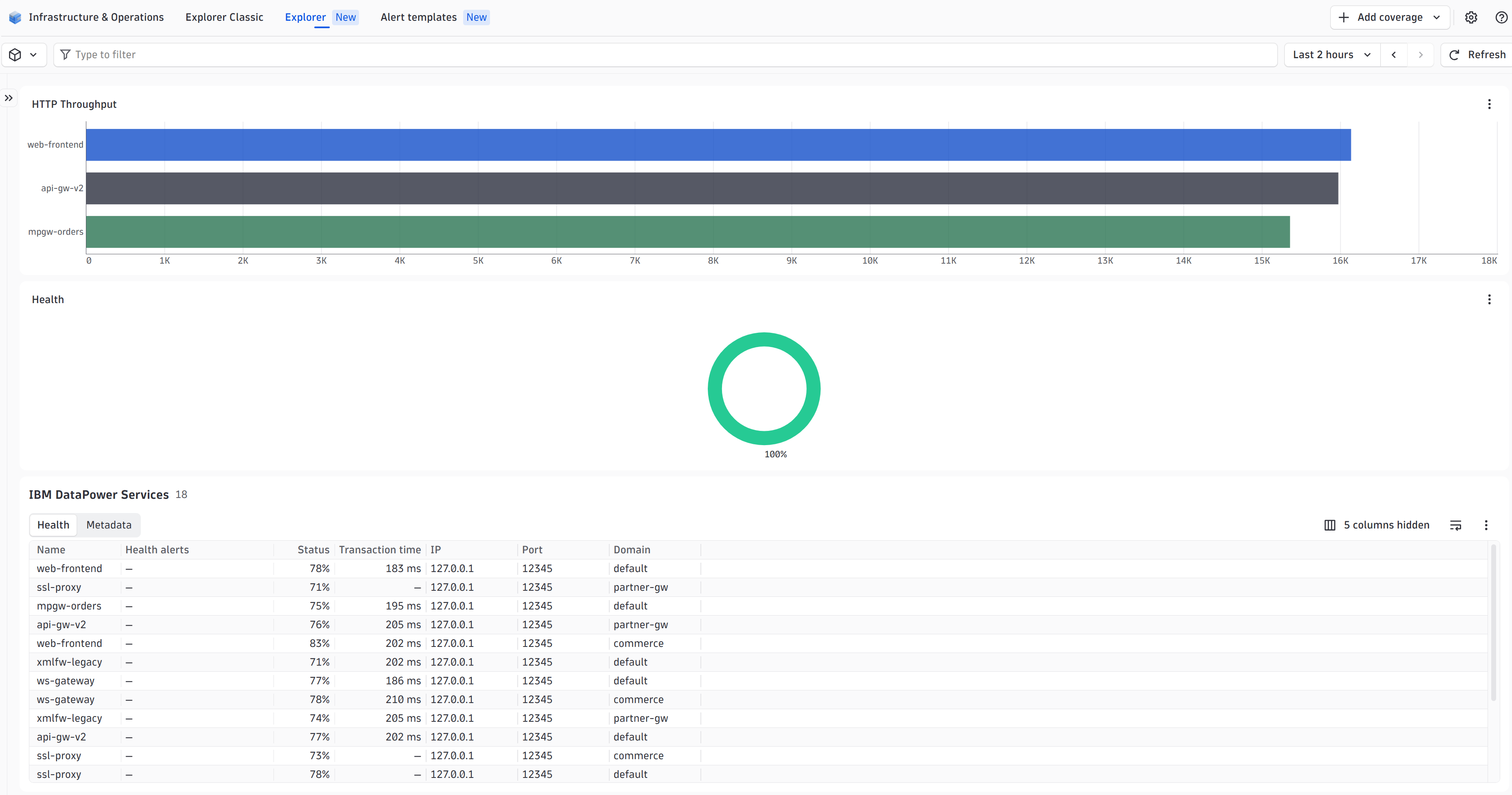Open the help question mark icon

(1501, 17)
